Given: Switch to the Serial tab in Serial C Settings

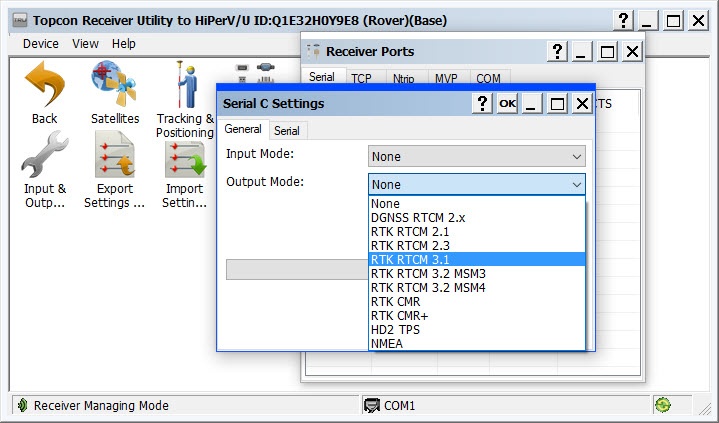Looking at the screenshot, I should pyautogui.click(x=286, y=131).
